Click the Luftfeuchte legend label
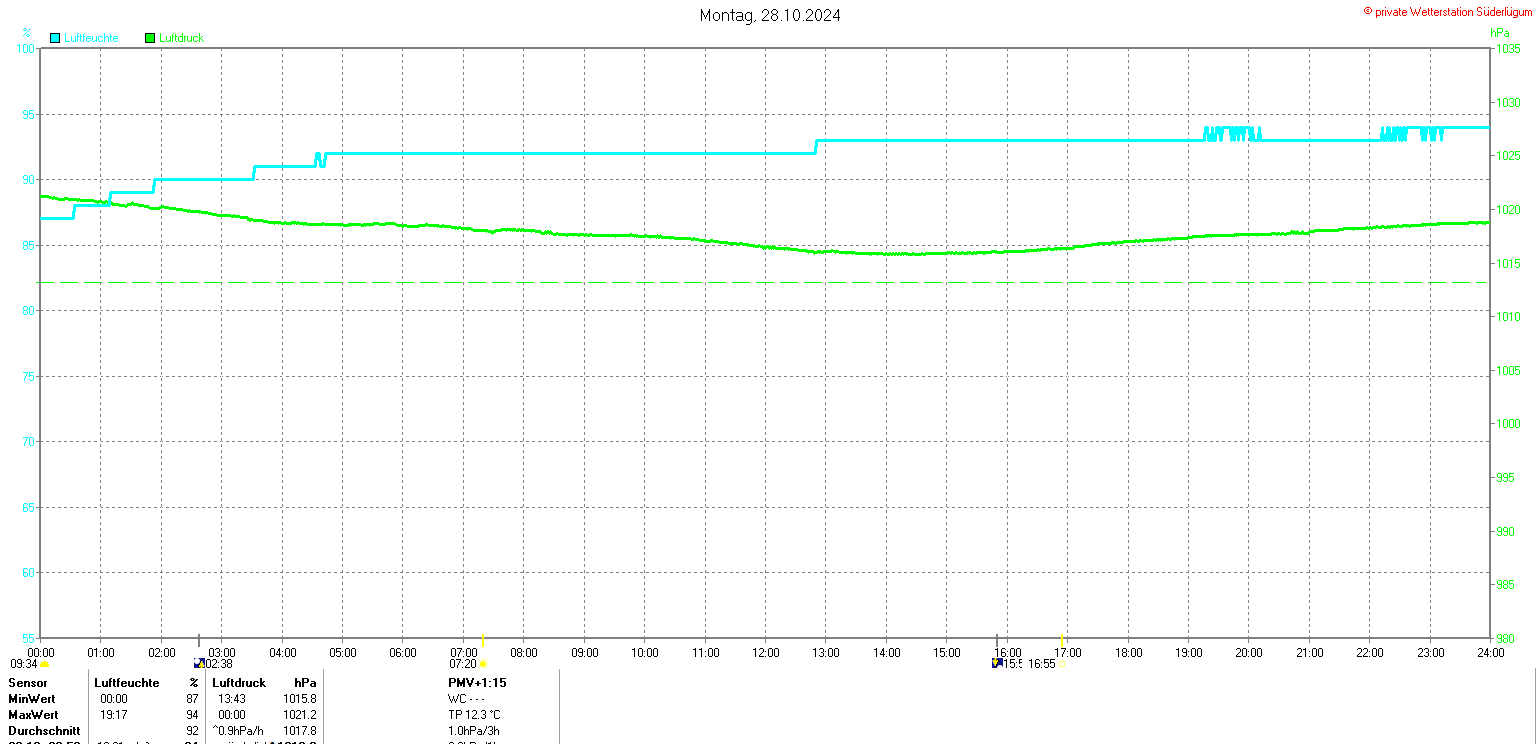Screen dimensions: 1536x744 91,38
